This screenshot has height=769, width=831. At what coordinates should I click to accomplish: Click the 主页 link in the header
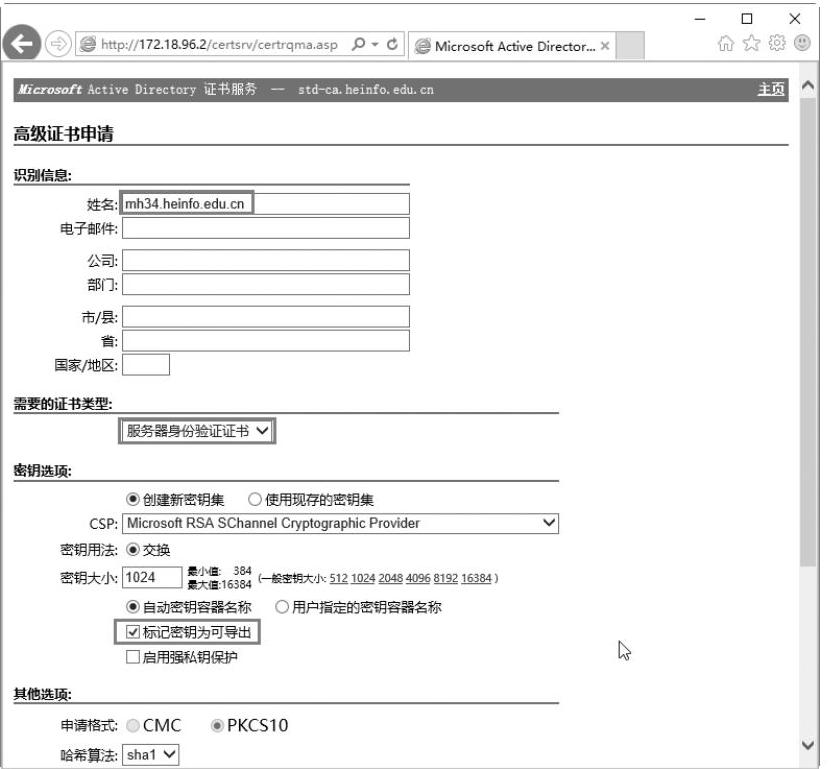click(x=771, y=89)
